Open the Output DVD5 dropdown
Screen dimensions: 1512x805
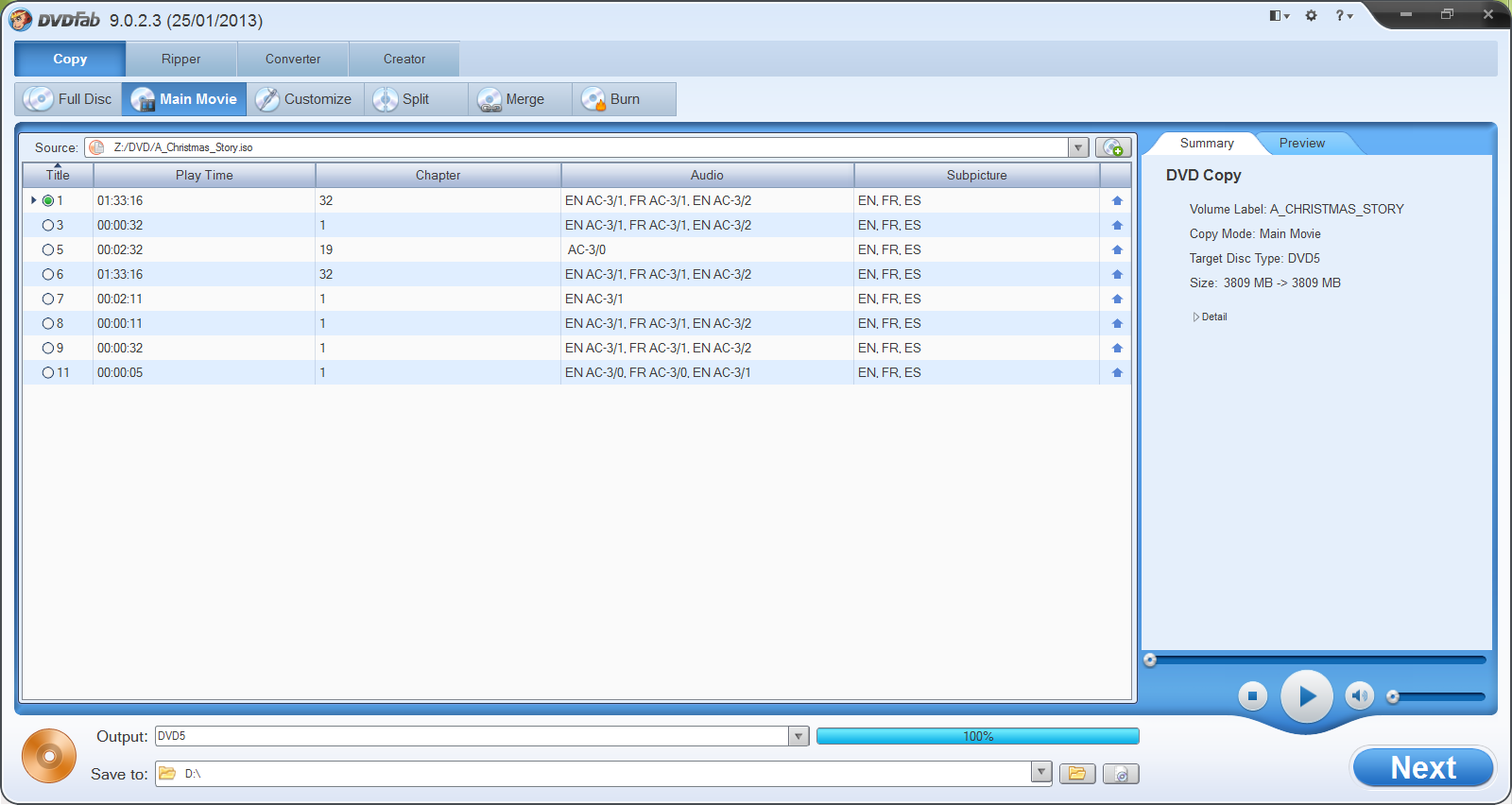[x=799, y=736]
